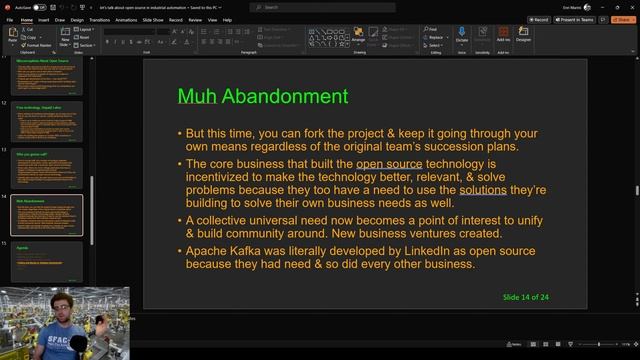Switch to Reading view
640x360 pixels.
tap(558, 344)
